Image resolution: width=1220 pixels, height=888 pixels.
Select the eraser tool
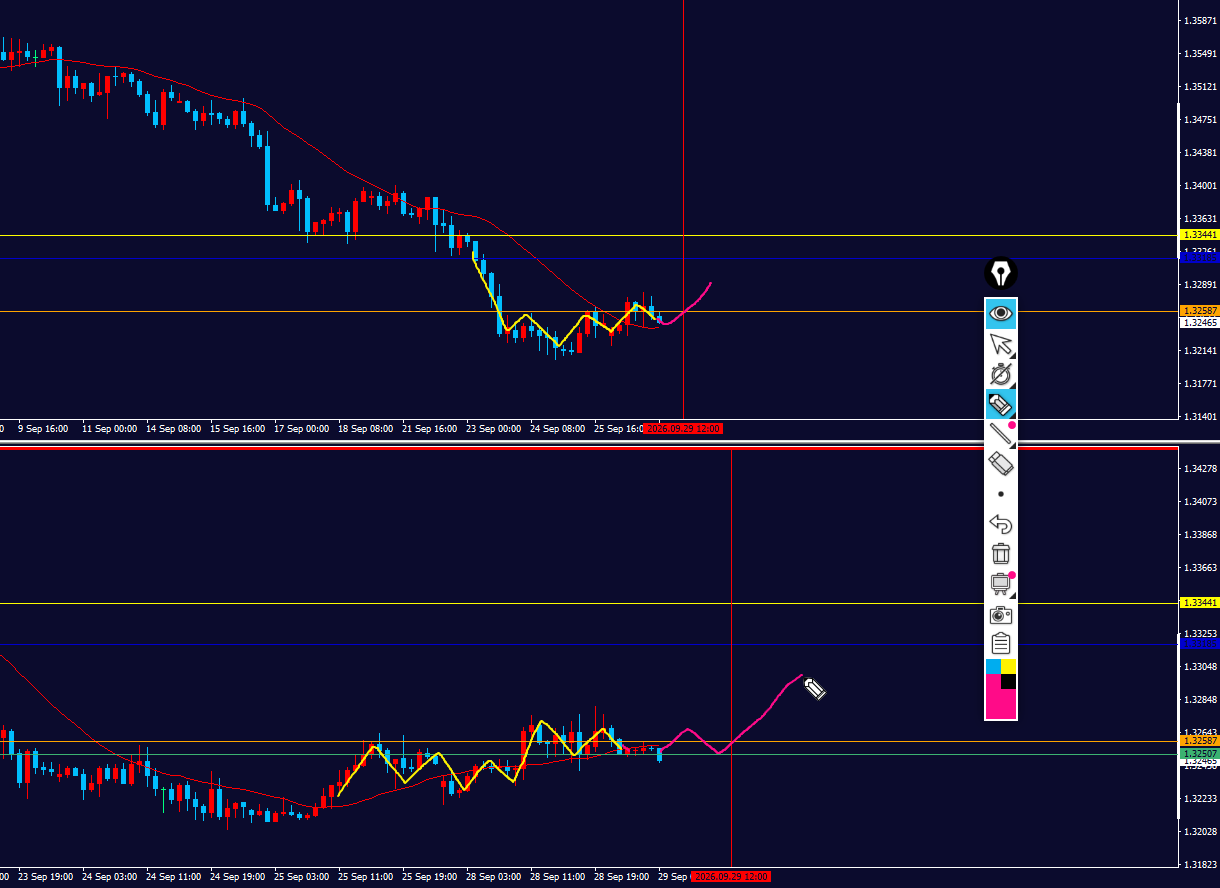(x=1001, y=463)
